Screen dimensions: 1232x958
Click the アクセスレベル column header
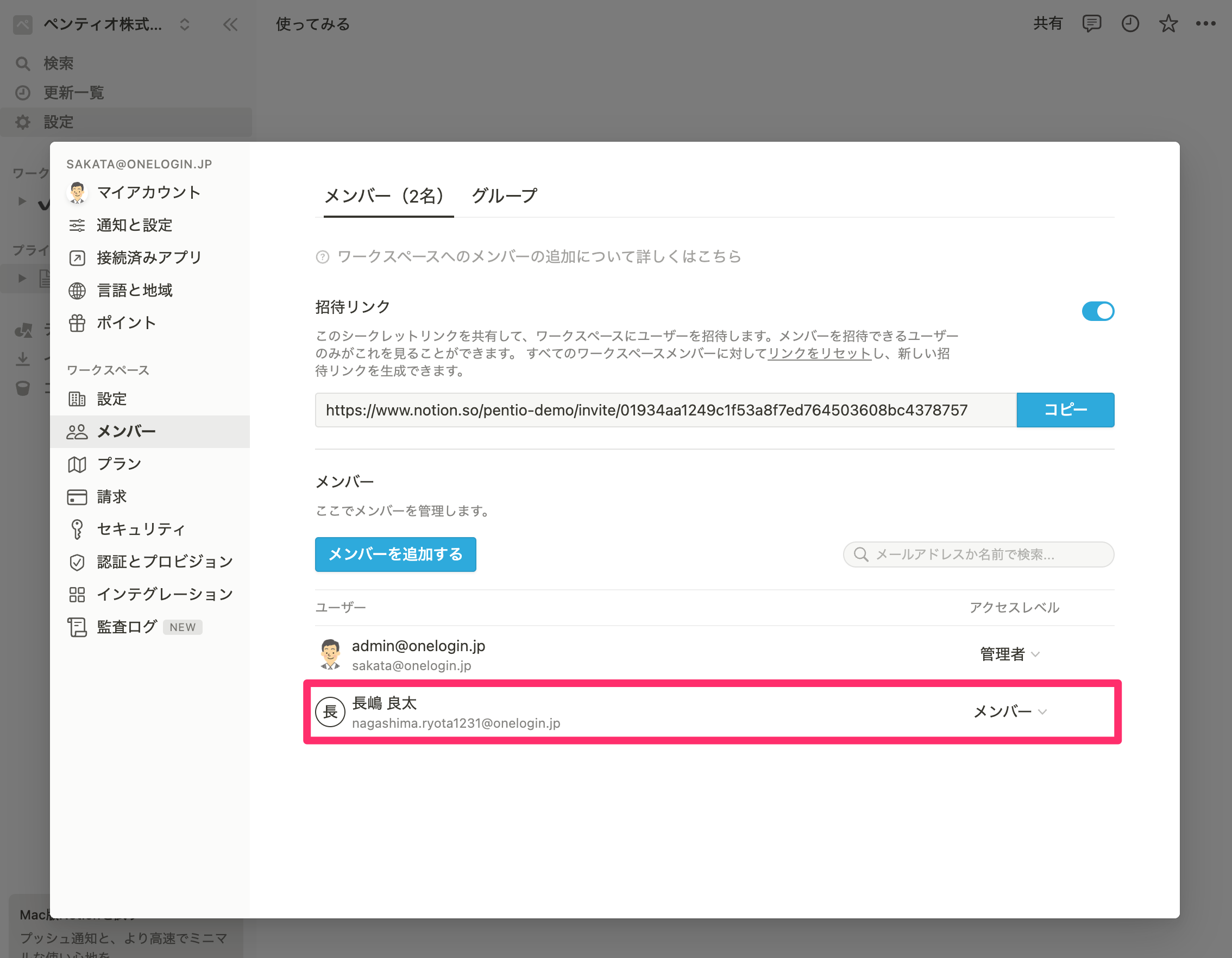point(1014,607)
